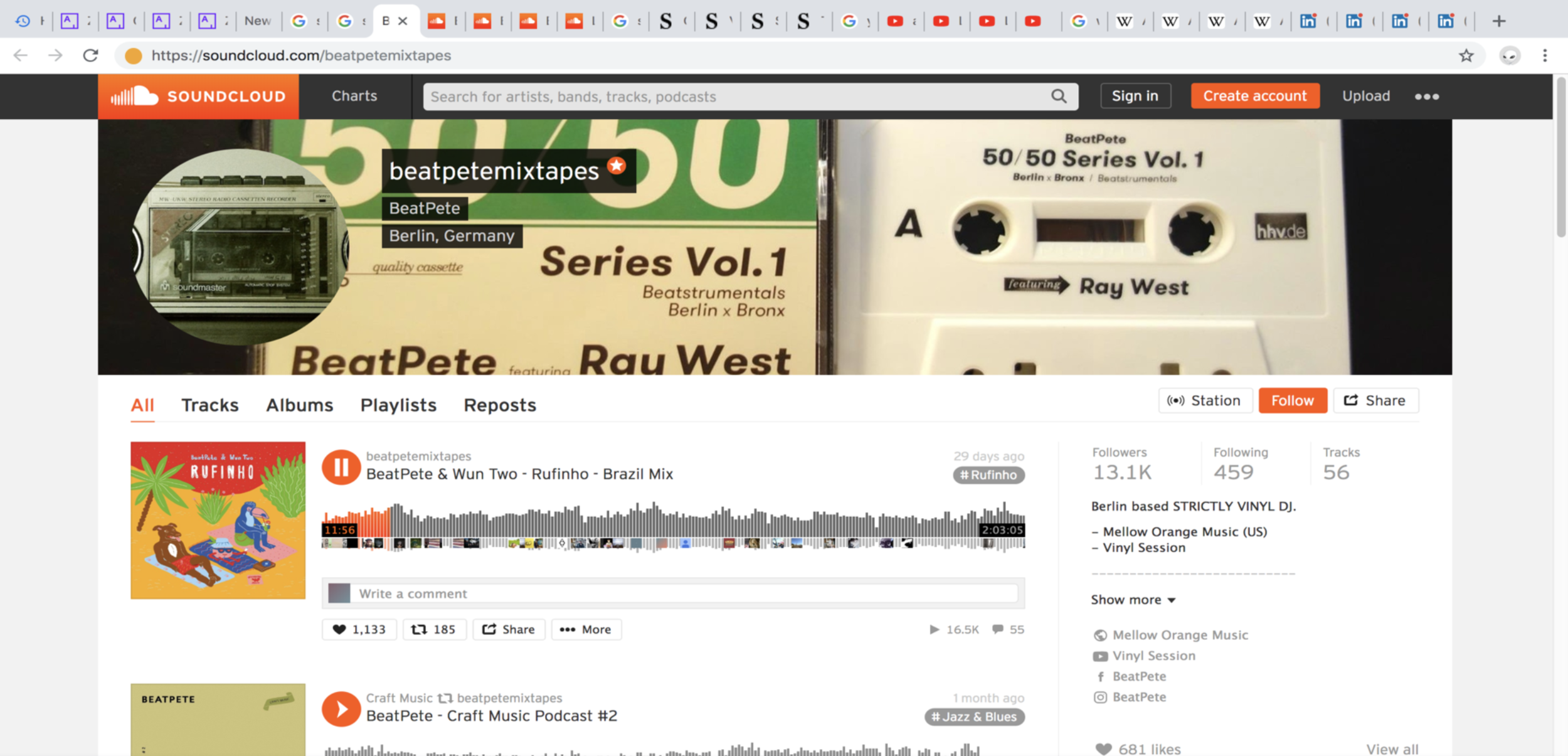Open the Following 459 count

click(1240, 464)
